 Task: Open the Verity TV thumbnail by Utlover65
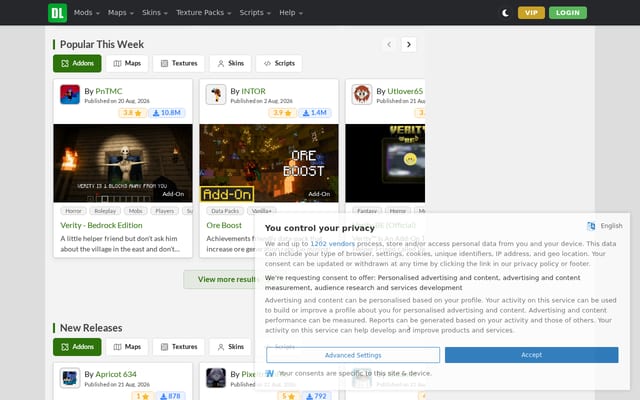click(385, 163)
